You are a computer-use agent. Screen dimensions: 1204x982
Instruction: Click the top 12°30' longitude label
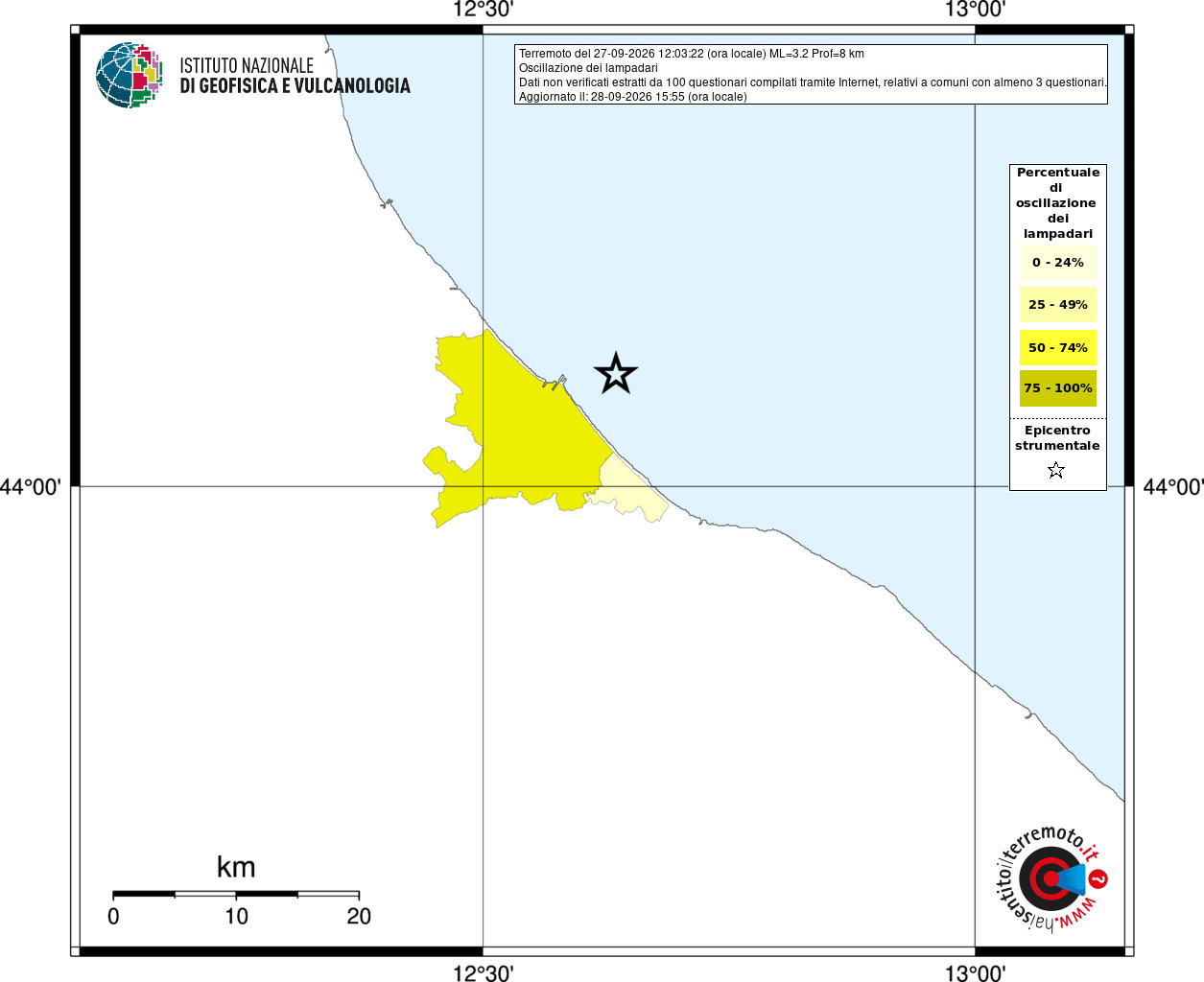point(484,10)
